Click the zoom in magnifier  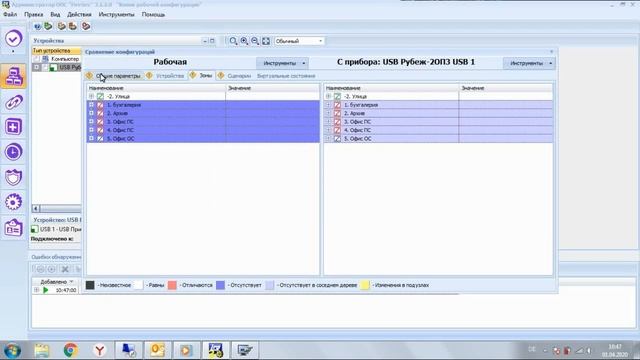pos(244,41)
